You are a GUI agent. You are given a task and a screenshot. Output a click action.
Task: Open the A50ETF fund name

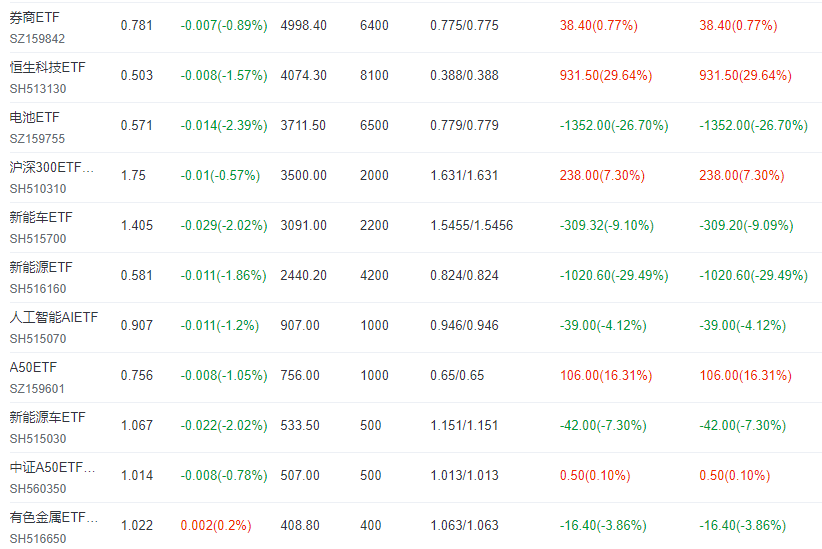tap(33, 368)
